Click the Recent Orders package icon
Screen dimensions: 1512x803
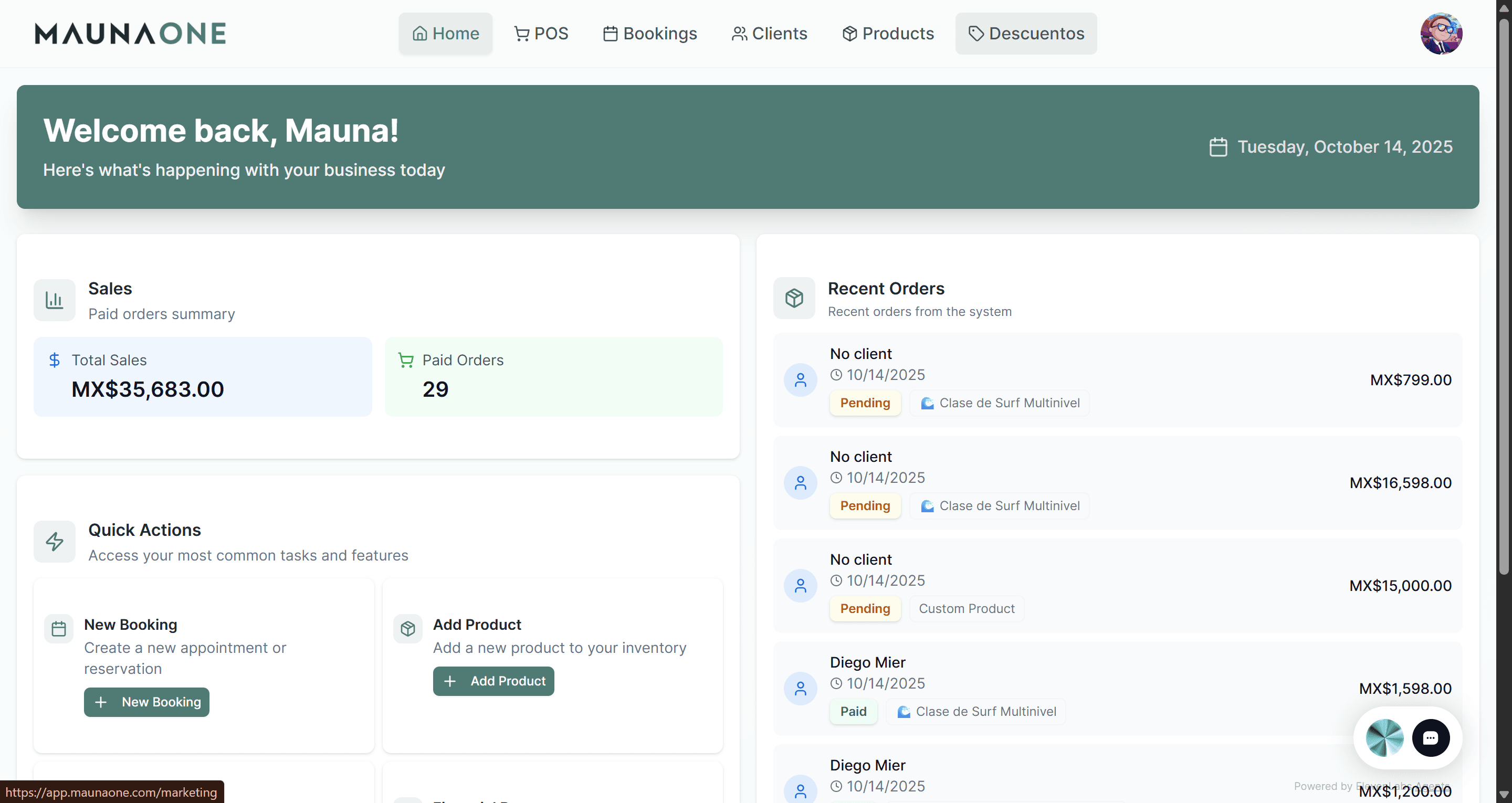[x=794, y=298]
